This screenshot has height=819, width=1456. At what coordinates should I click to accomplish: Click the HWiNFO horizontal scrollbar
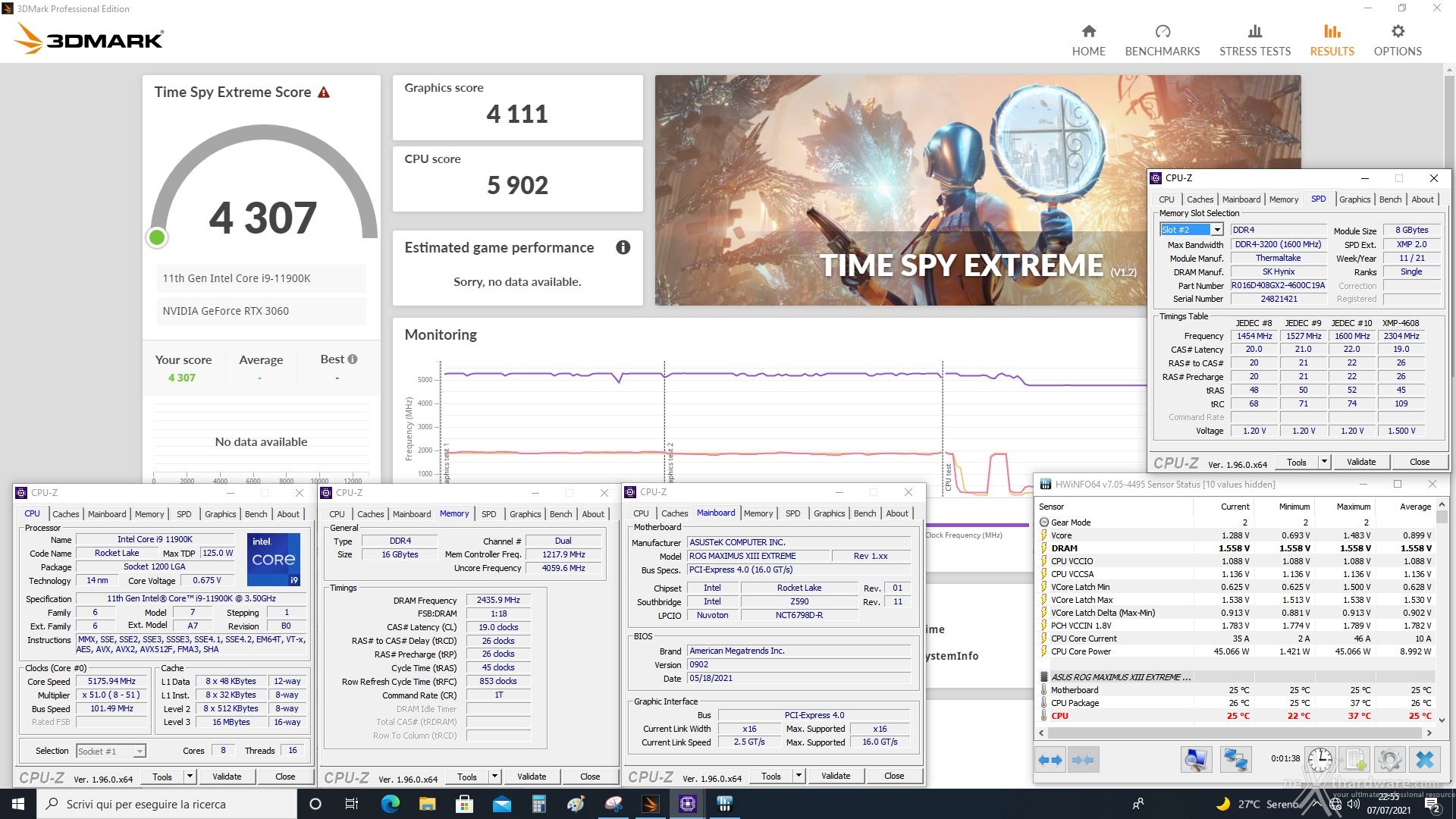[x=1235, y=733]
